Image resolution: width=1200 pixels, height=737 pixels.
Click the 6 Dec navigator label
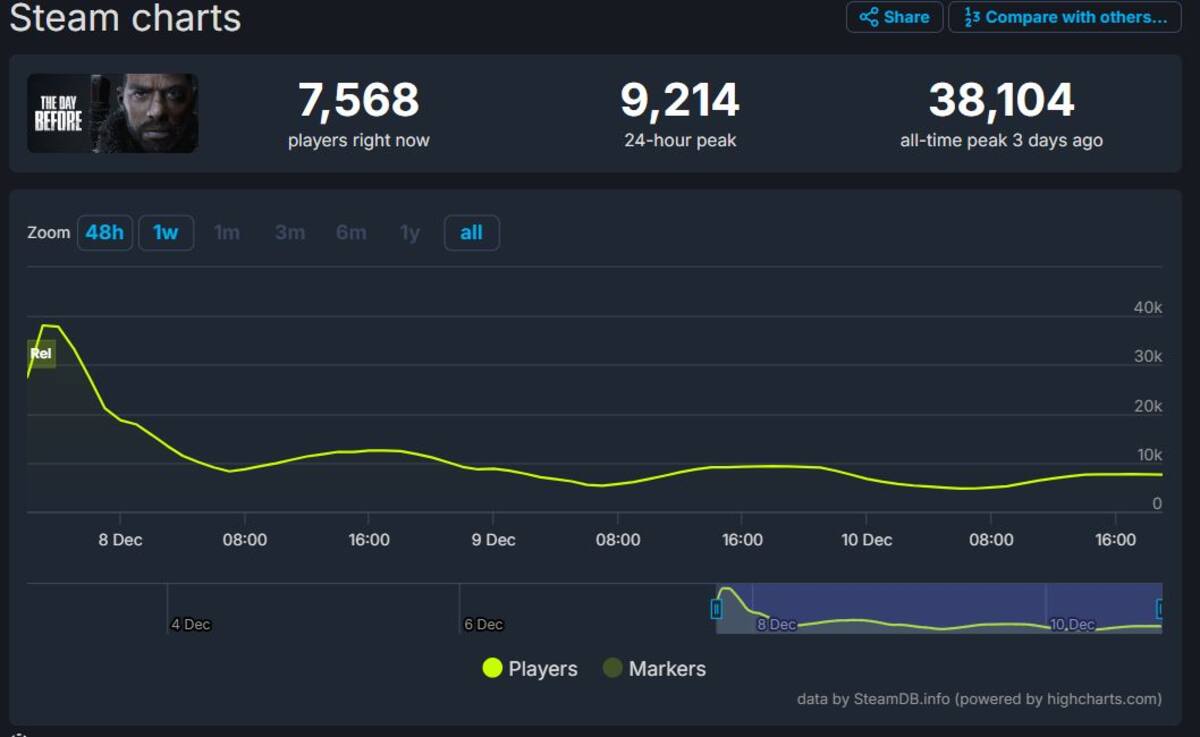click(483, 624)
